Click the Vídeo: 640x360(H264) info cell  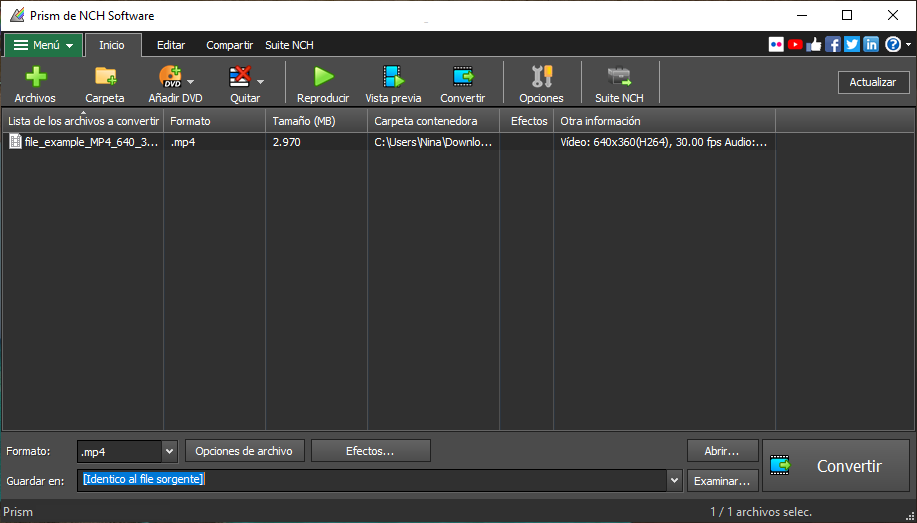(x=663, y=142)
